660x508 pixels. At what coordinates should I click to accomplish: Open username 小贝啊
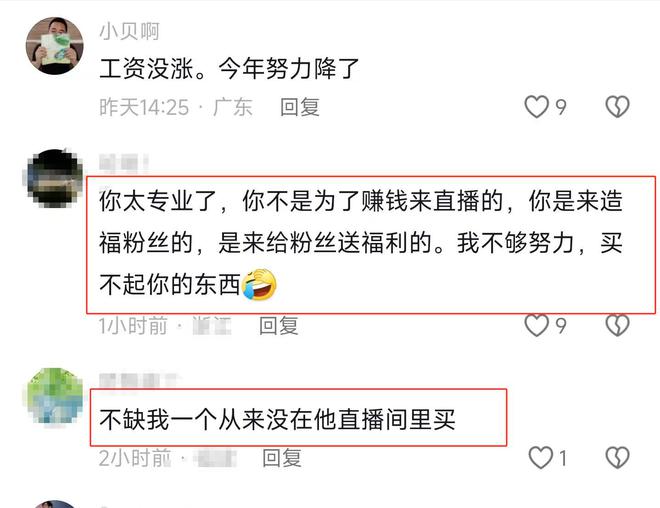(129, 32)
